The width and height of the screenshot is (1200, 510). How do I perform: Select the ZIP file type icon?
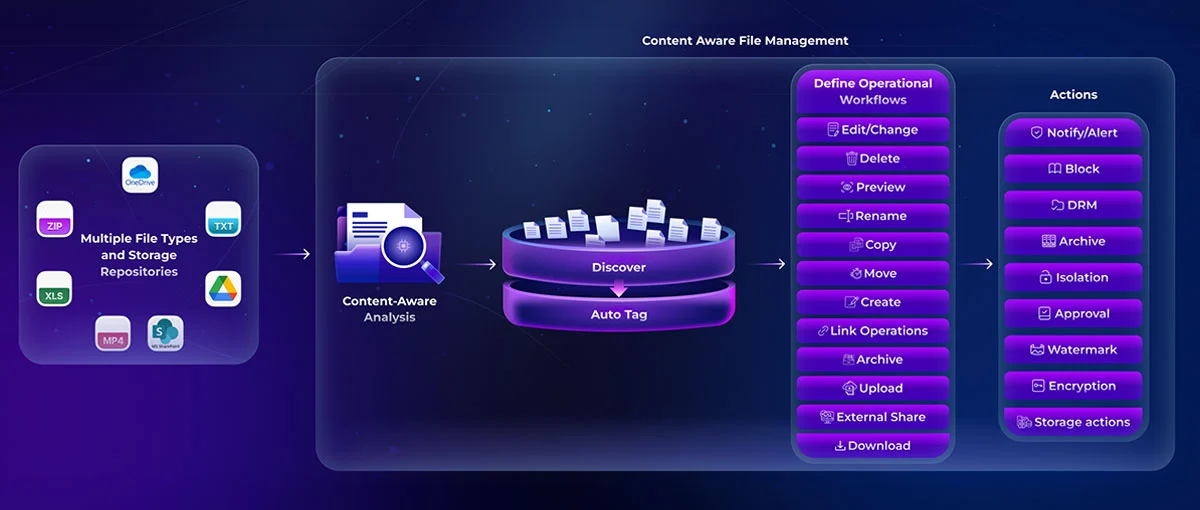pos(54,219)
